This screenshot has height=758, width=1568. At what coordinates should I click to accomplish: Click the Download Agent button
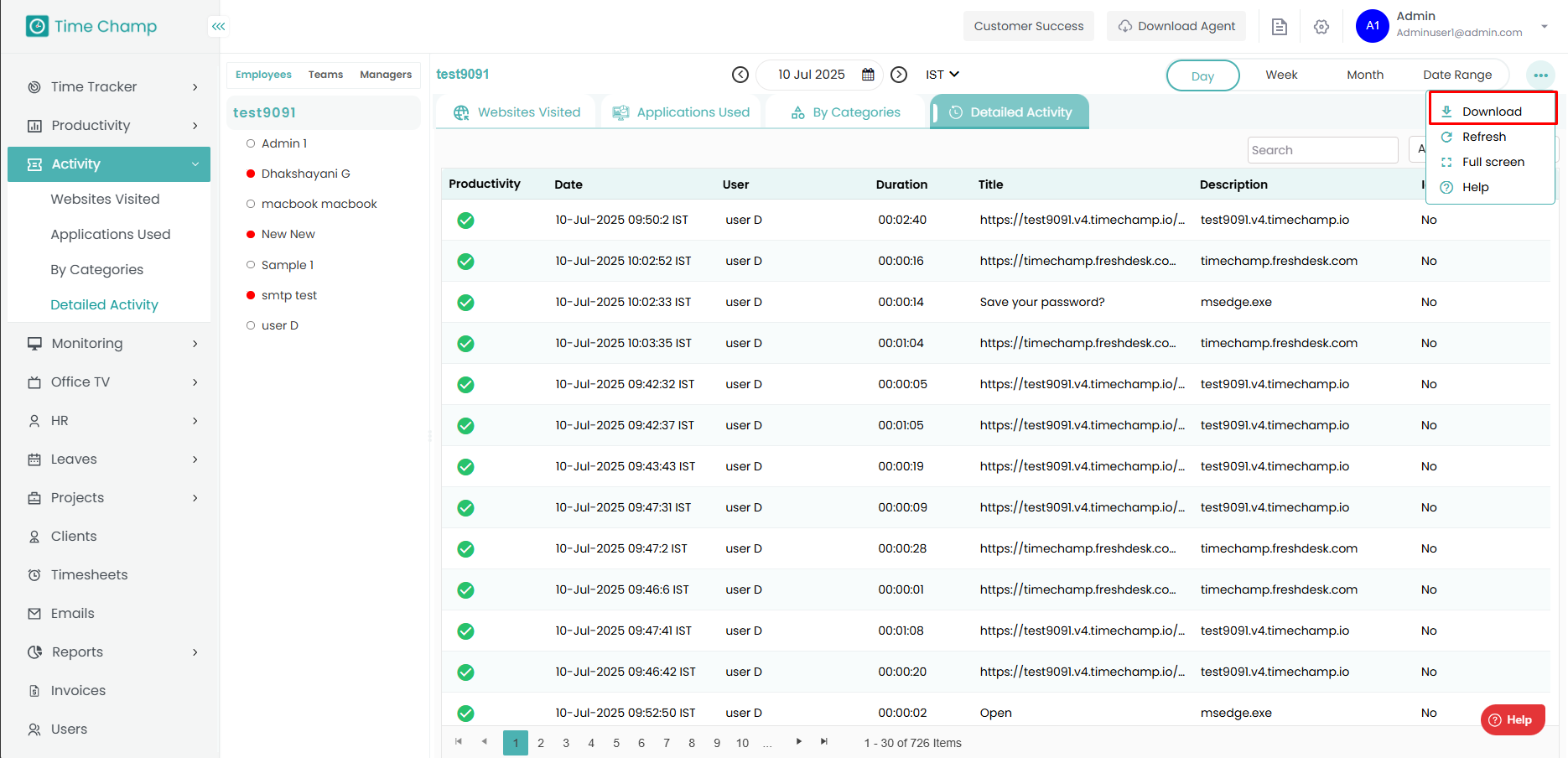click(1176, 26)
